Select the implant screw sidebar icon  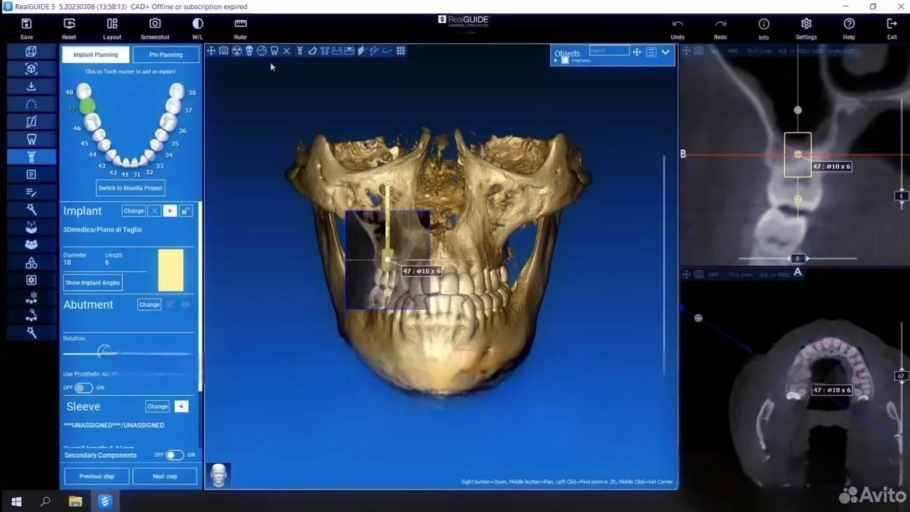tap(31, 157)
